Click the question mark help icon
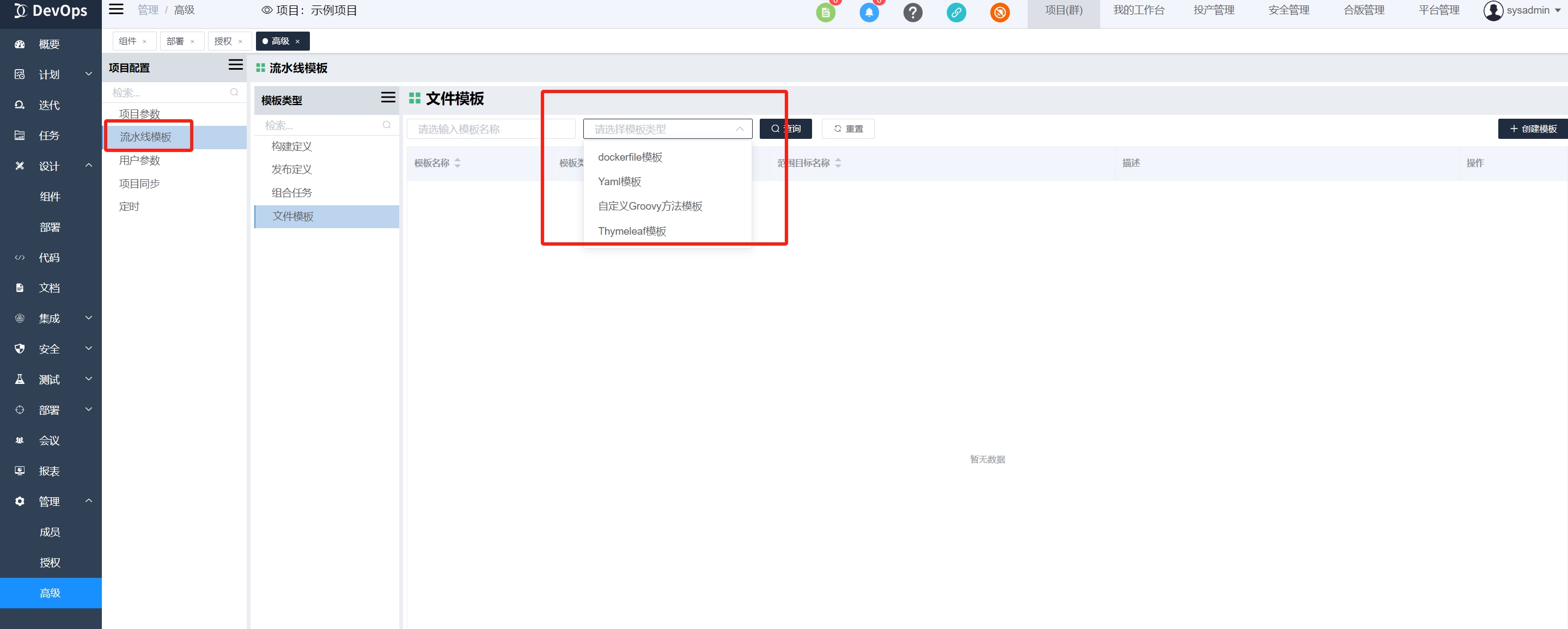 (912, 13)
